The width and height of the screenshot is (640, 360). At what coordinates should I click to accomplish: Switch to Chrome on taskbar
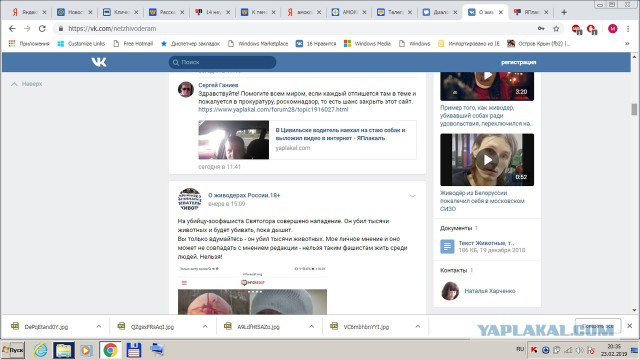[110, 350]
